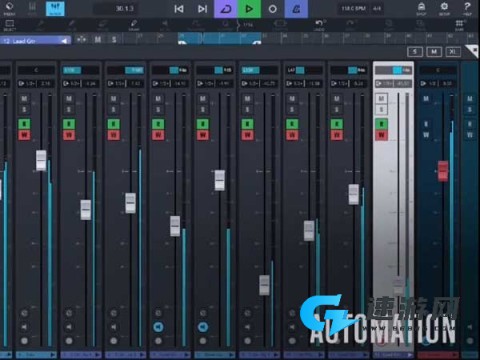
Task: Open Setup gear settings
Action: 444,9
